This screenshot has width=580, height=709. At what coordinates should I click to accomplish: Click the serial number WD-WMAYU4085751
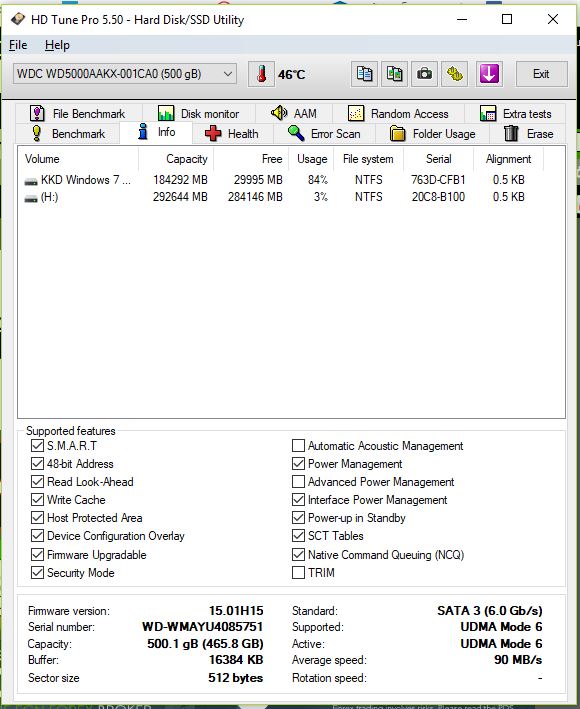[203, 627]
